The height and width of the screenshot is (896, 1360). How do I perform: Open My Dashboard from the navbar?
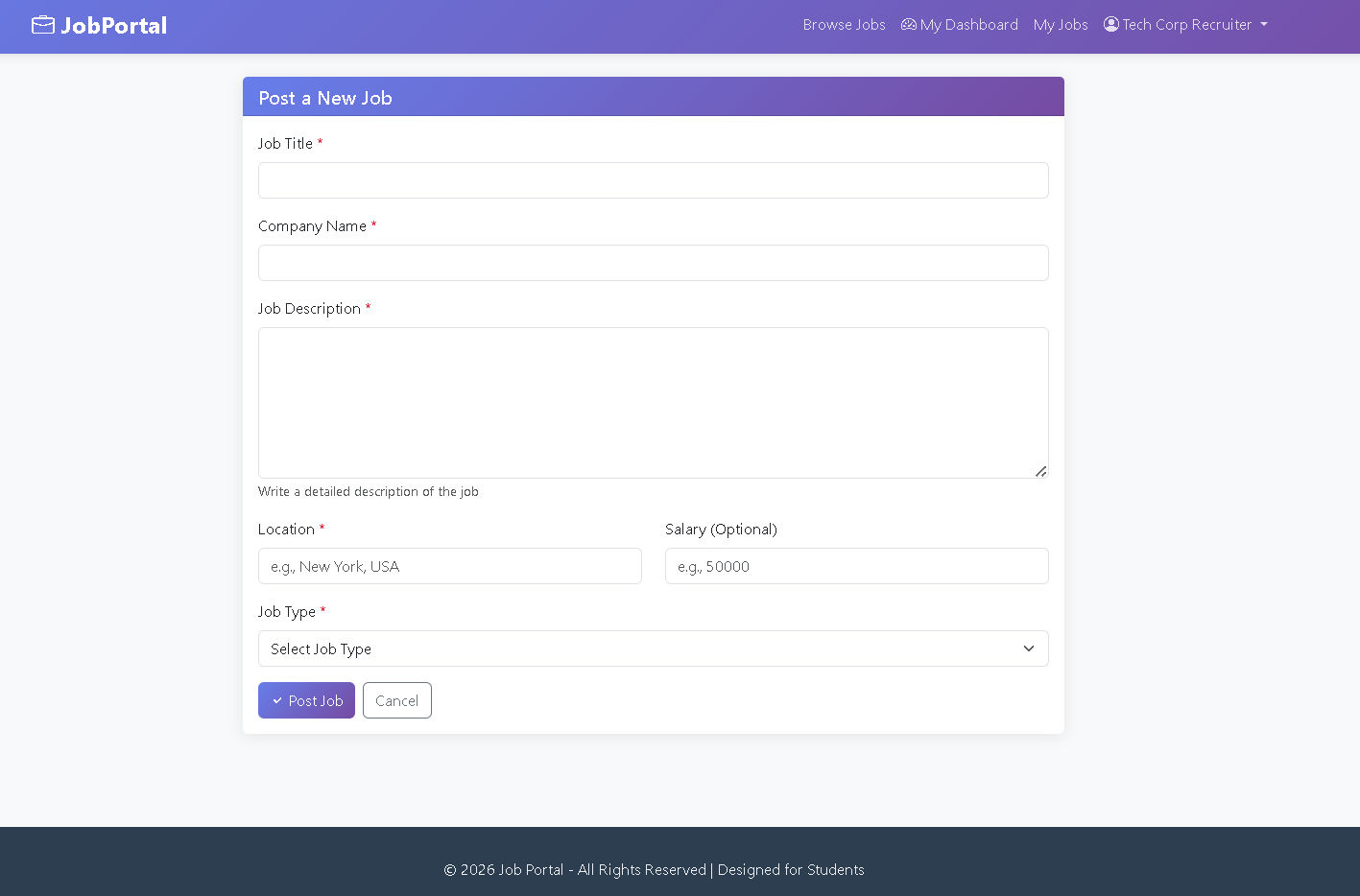[960, 25]
